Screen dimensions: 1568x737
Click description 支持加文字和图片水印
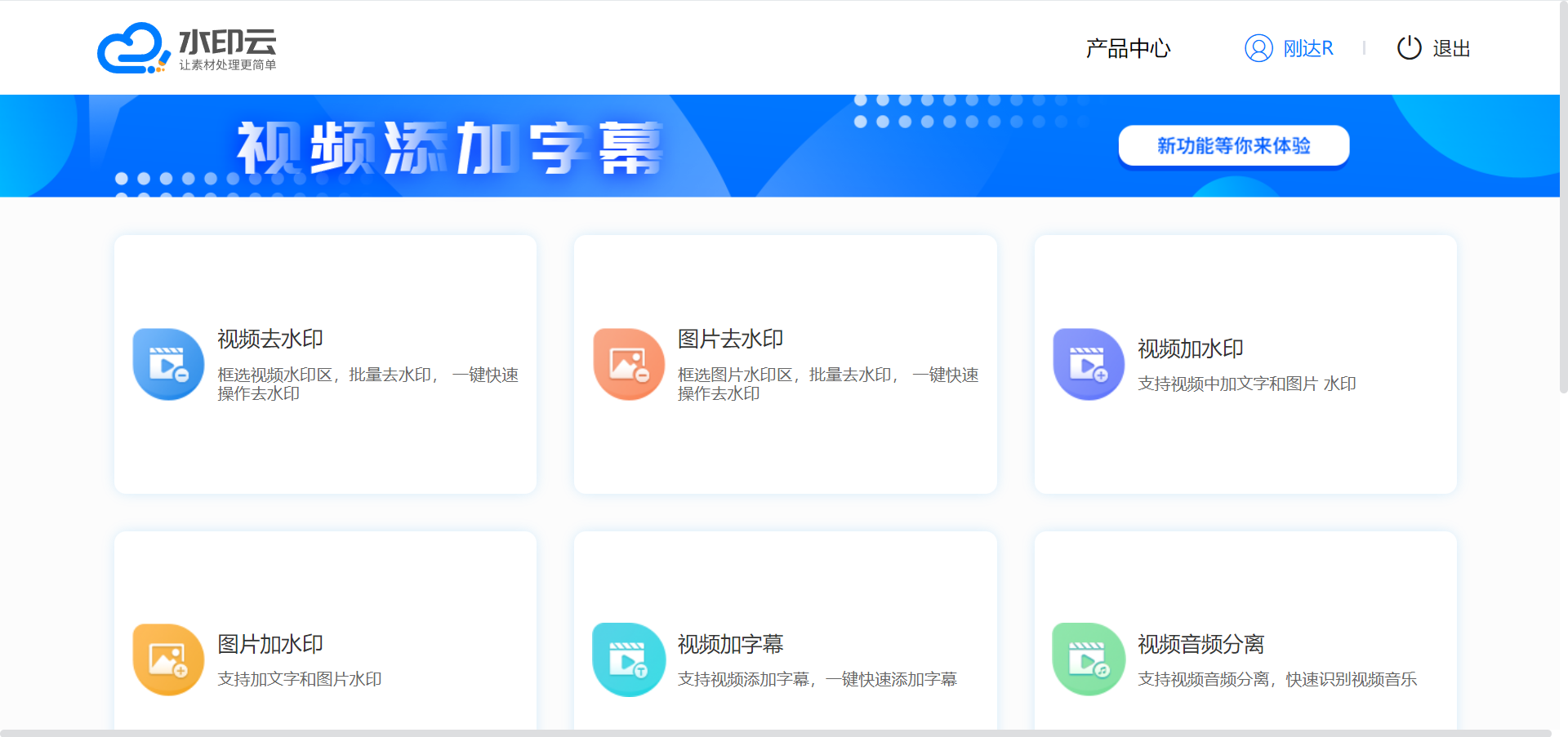point(300,679)
